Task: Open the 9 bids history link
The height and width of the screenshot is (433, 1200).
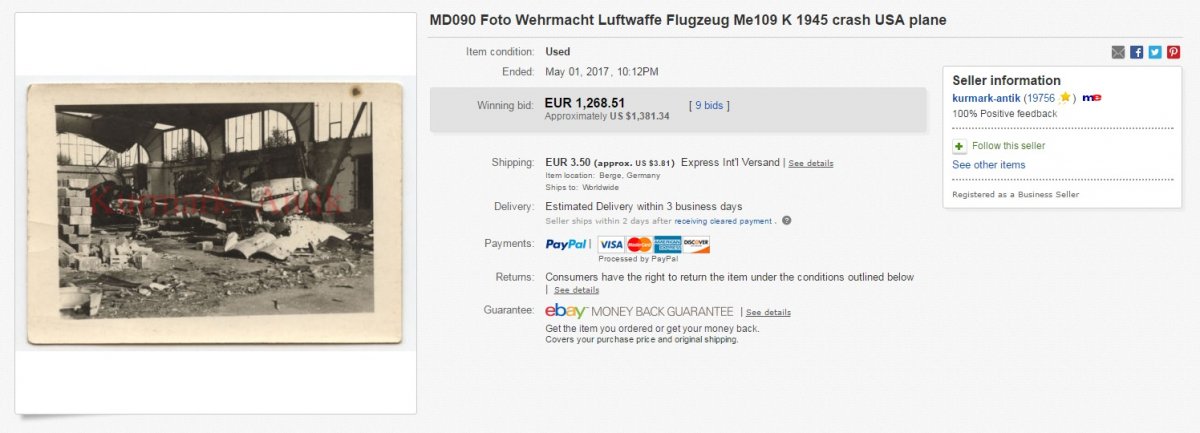Action: tap(710, 105)
